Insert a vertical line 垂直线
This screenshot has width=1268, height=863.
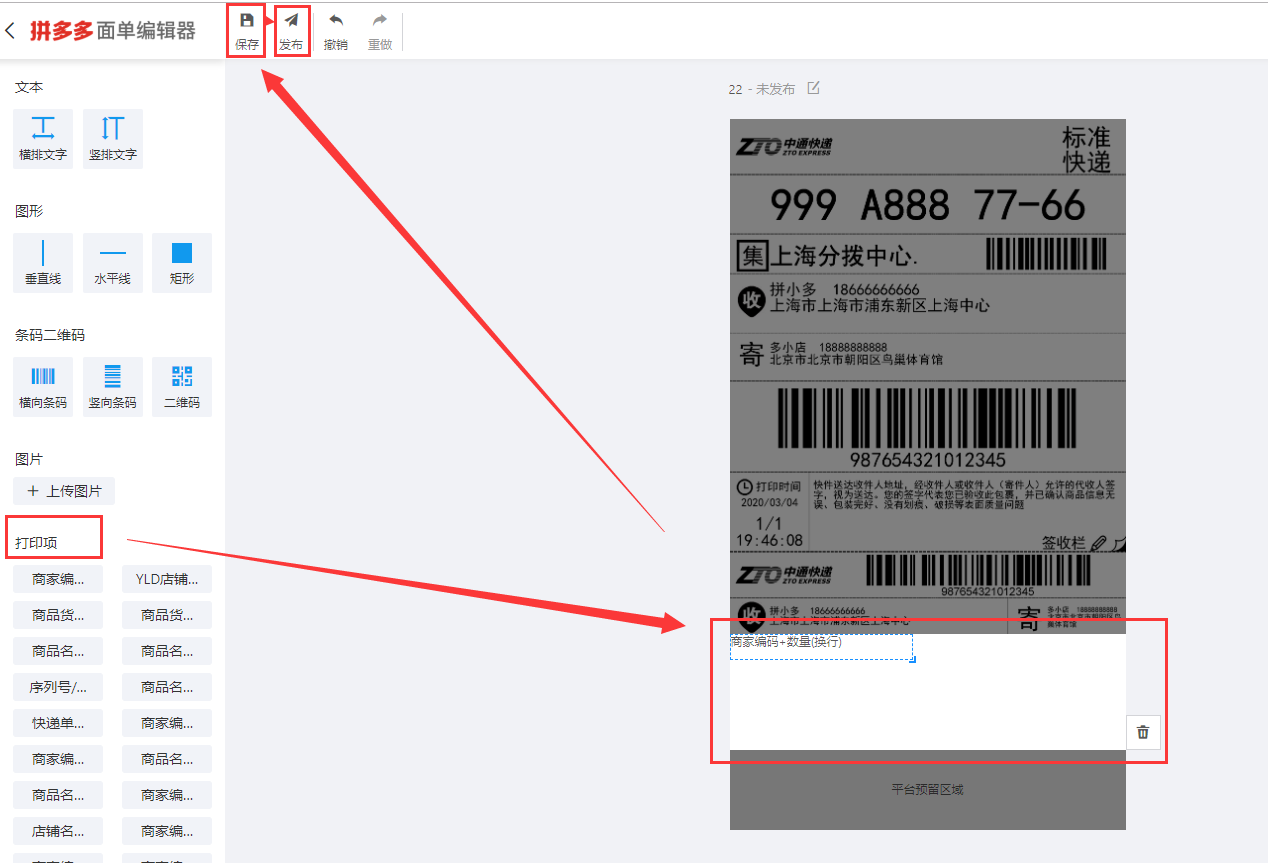pyautogui.click(x=43, y=263)
